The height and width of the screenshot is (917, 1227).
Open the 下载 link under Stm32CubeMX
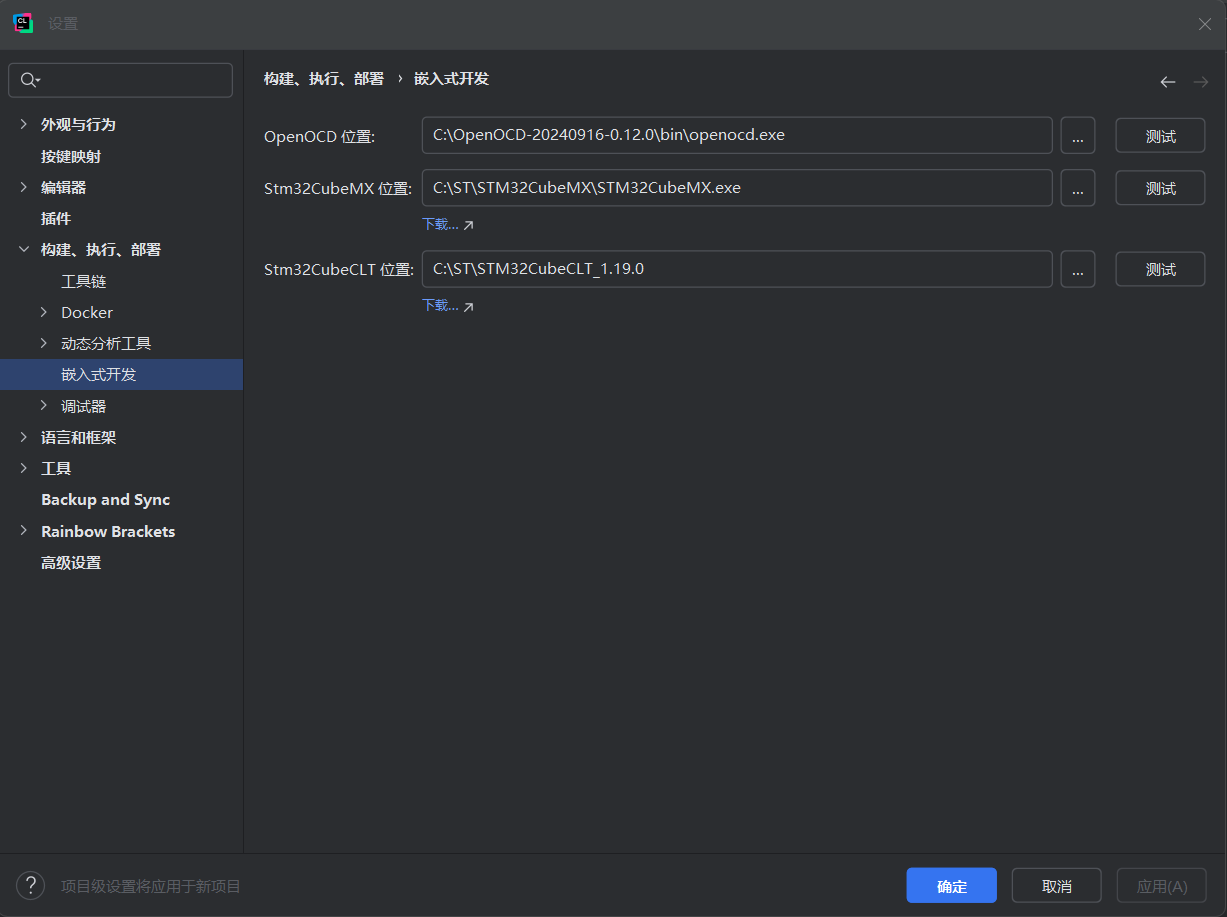[x=440, y=224]
